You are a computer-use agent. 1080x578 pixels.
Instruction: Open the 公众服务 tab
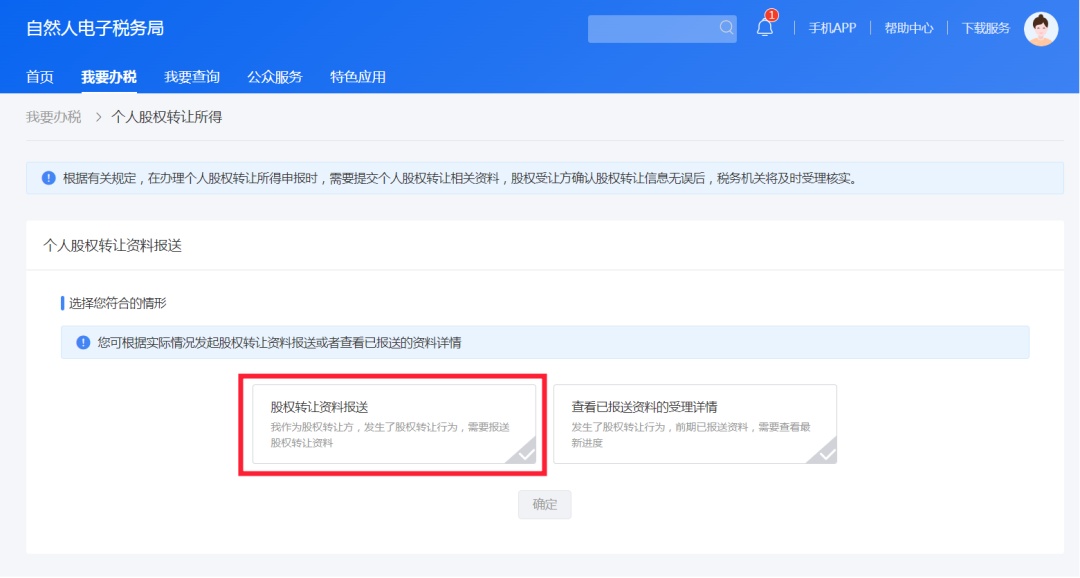pyautogui.click(x=275, y=76)
